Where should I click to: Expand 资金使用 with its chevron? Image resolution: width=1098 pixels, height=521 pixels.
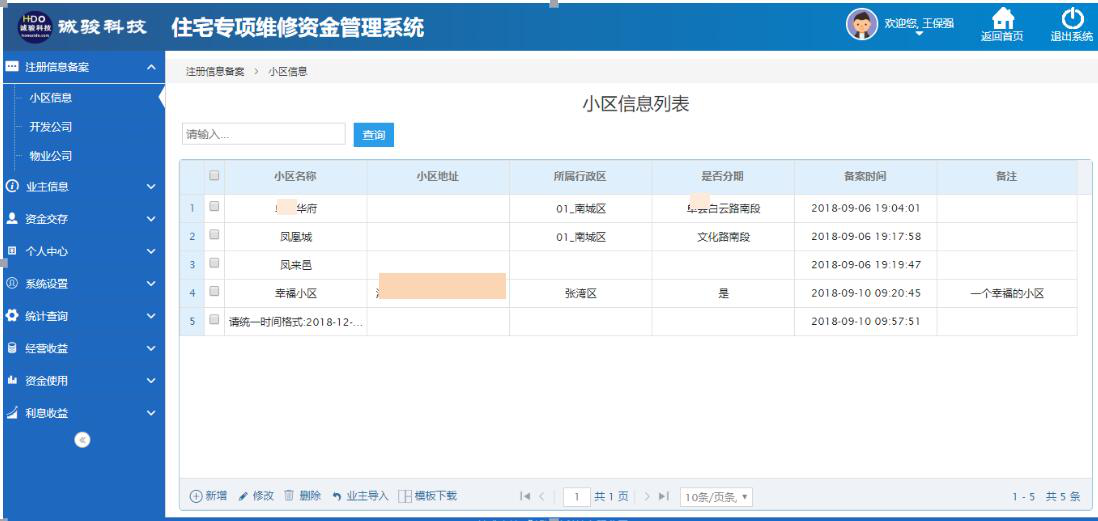[x=151, y=380]
